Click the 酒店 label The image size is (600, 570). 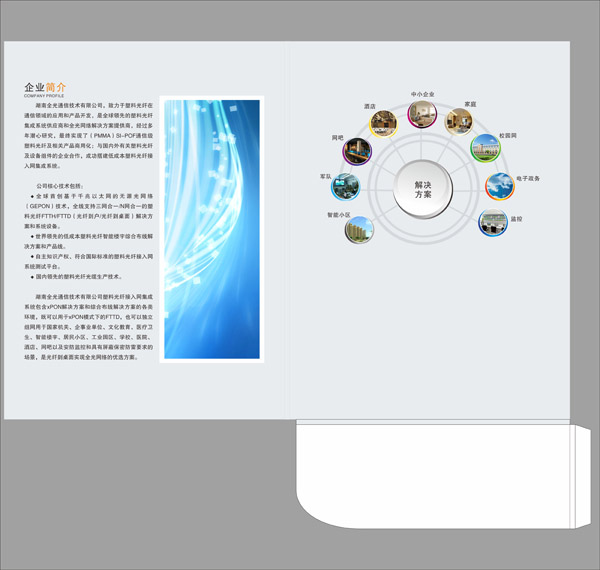(370, 106)
